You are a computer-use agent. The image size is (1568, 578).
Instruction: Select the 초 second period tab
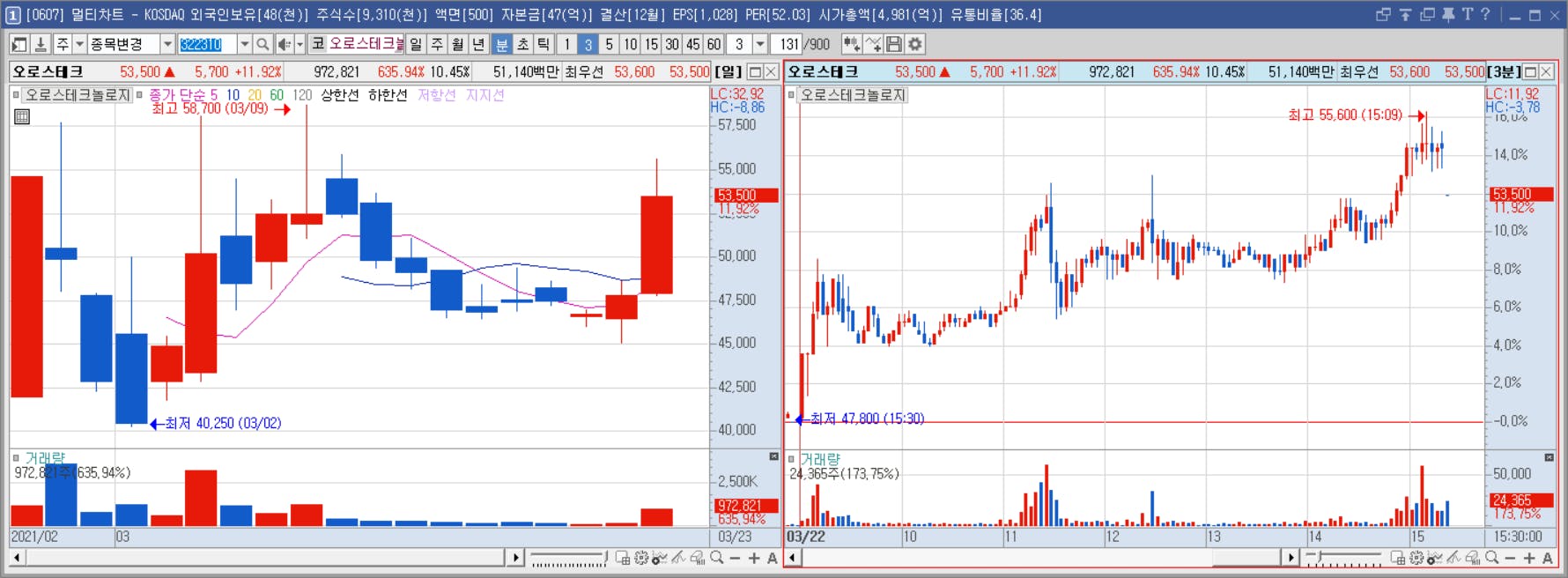click(522, 44)
